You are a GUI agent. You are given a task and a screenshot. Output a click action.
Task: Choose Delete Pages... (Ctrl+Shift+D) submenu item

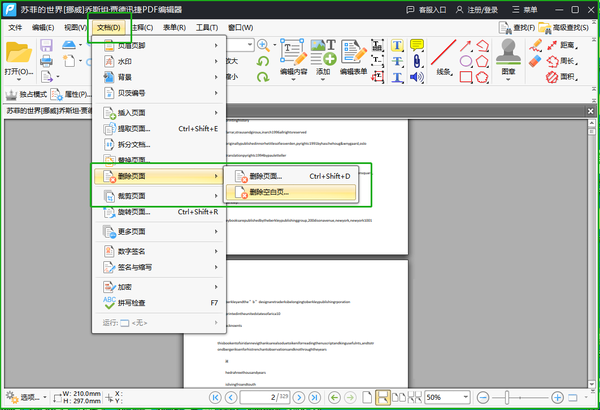291,176
